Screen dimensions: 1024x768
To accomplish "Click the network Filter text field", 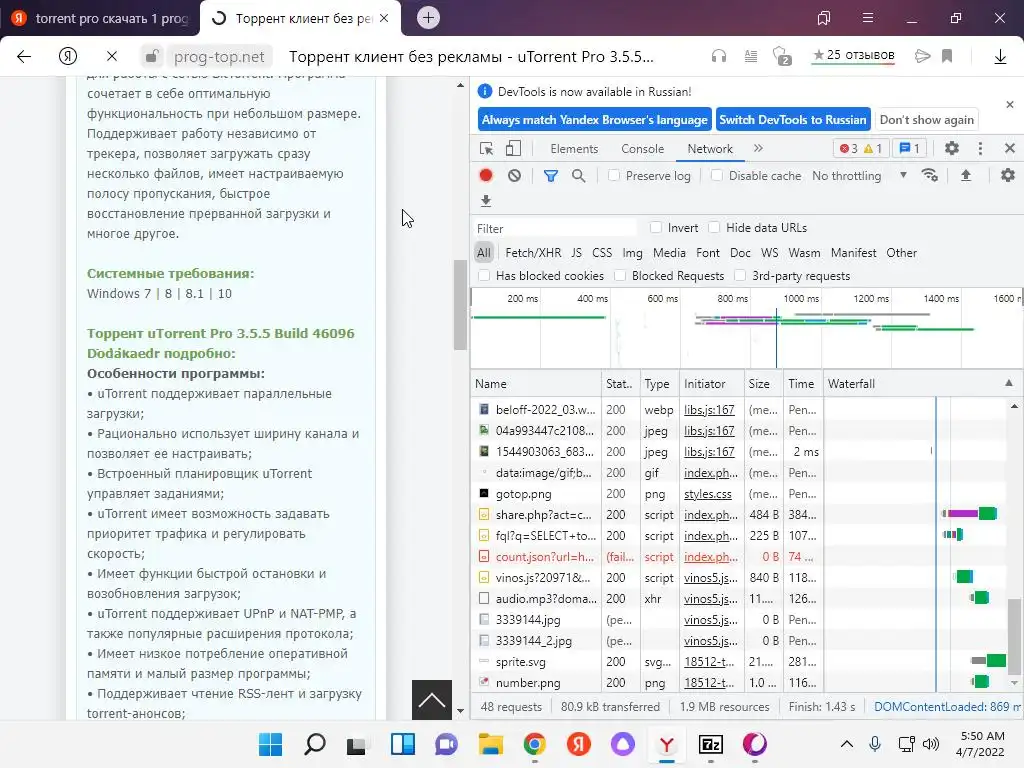I will coord(555,228).
